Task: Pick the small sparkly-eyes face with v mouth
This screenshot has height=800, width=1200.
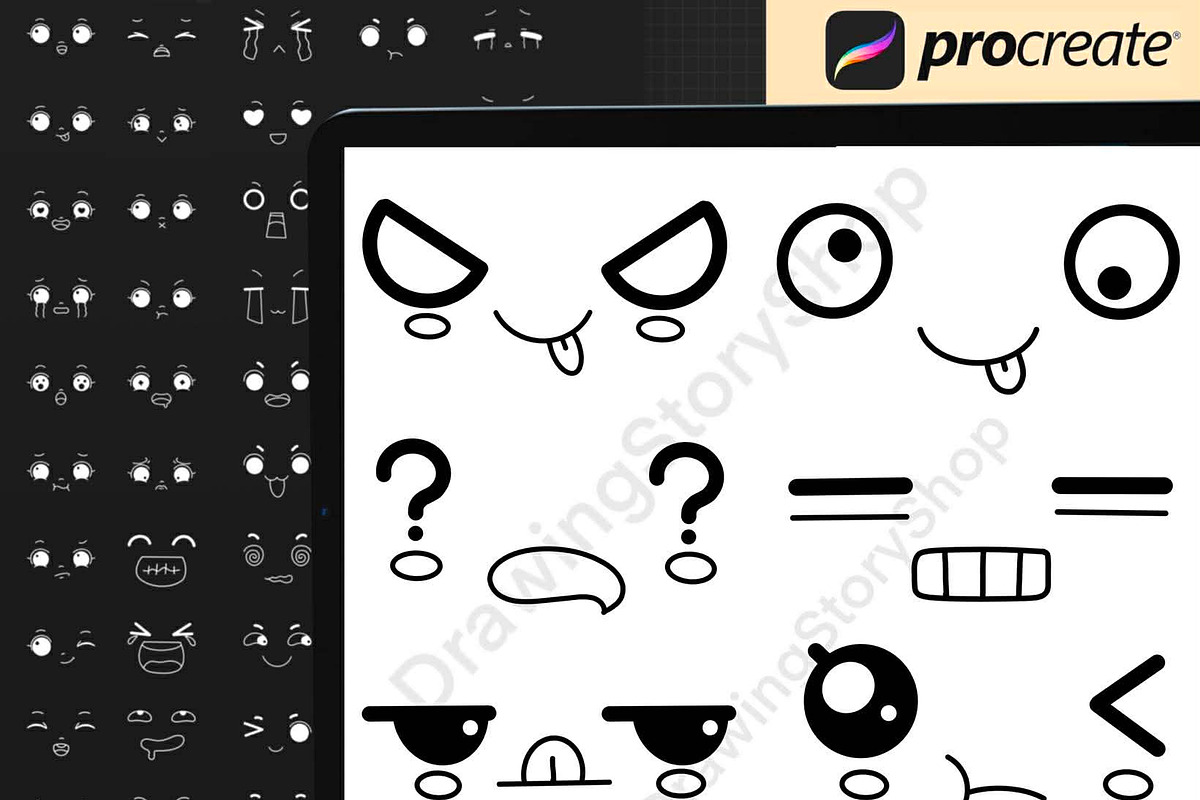Action: pos(162,125)
